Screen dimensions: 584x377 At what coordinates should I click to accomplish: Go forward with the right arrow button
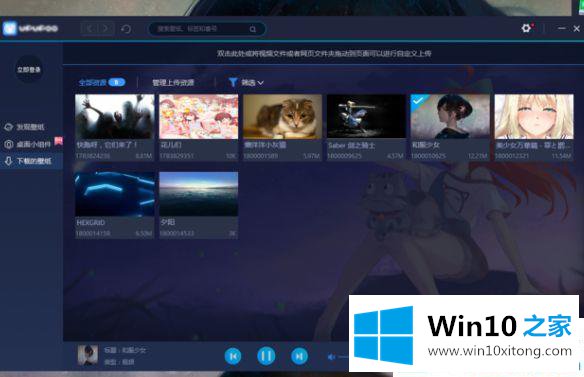[x=105, y=28]
